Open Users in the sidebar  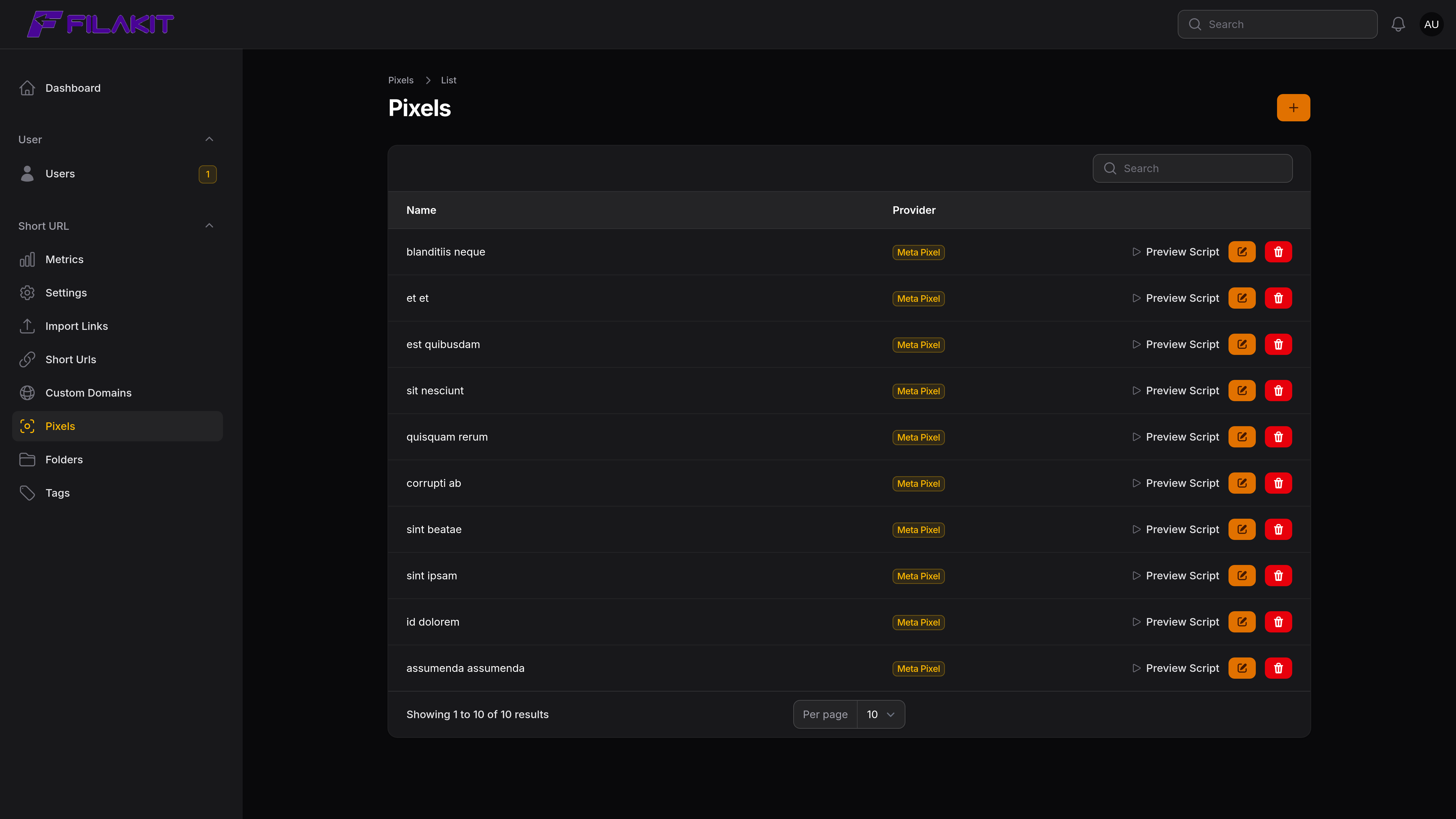click(118, 174)
